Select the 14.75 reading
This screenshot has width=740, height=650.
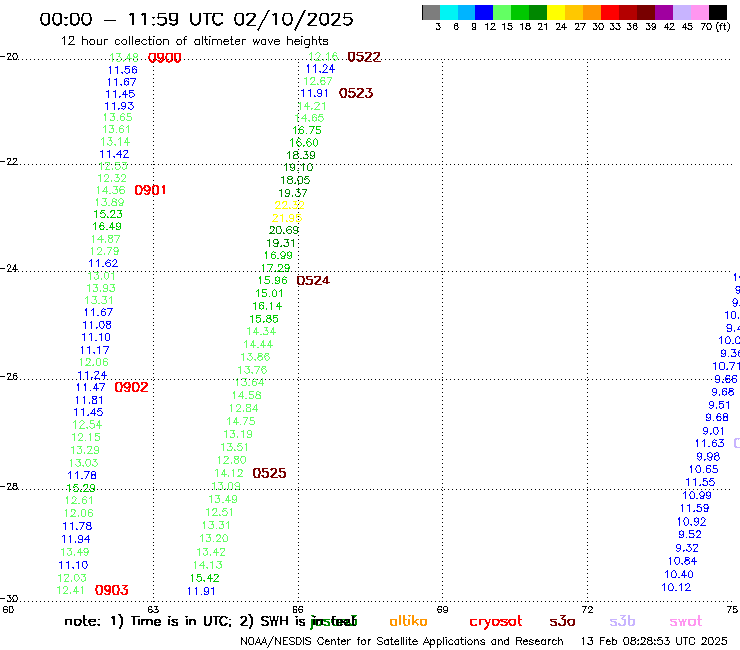click(x=241, y=421)
